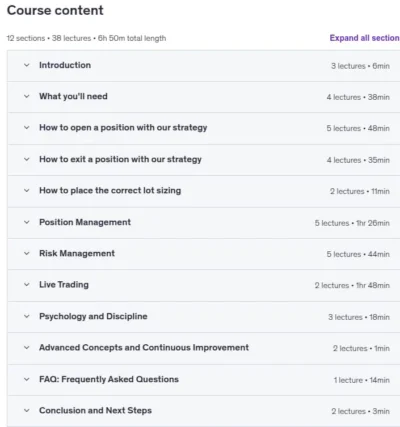Viewport: 400px width, 427px height.
Task: Click Risk Management section title
Action: (77, 253)
